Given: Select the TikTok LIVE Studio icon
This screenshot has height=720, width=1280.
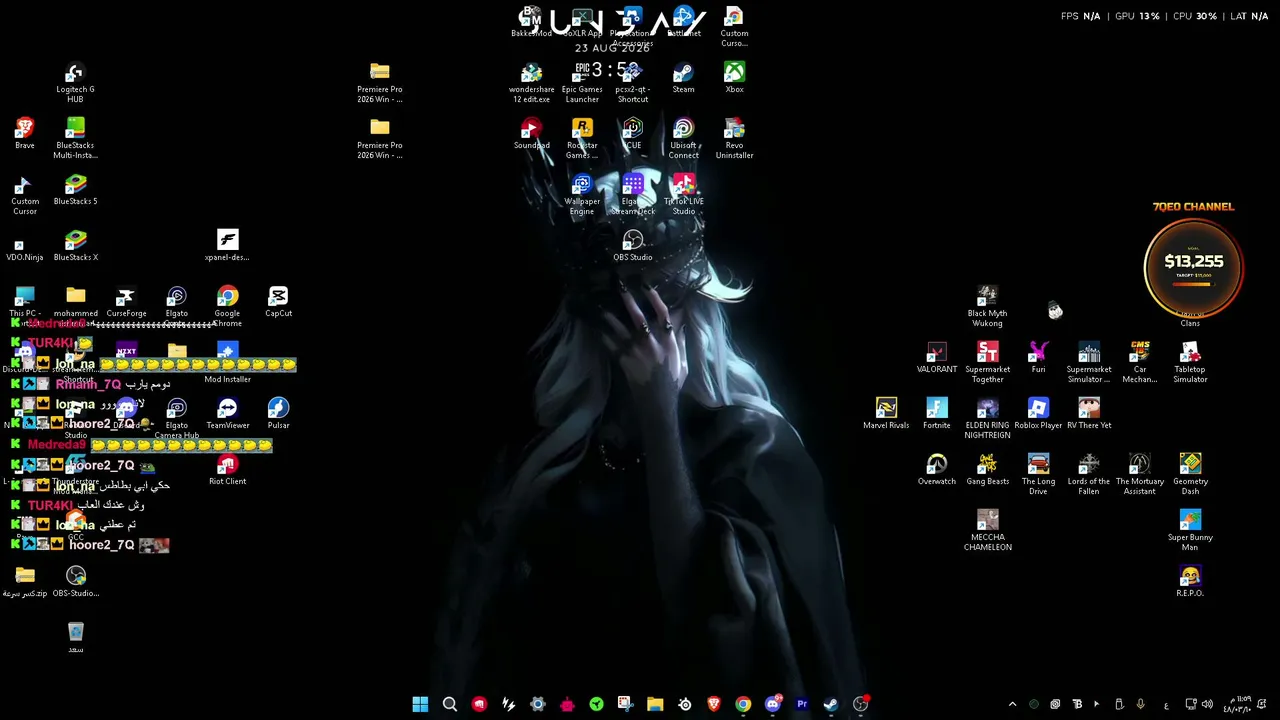Looking at the screenshot, I should coord(684,195).
